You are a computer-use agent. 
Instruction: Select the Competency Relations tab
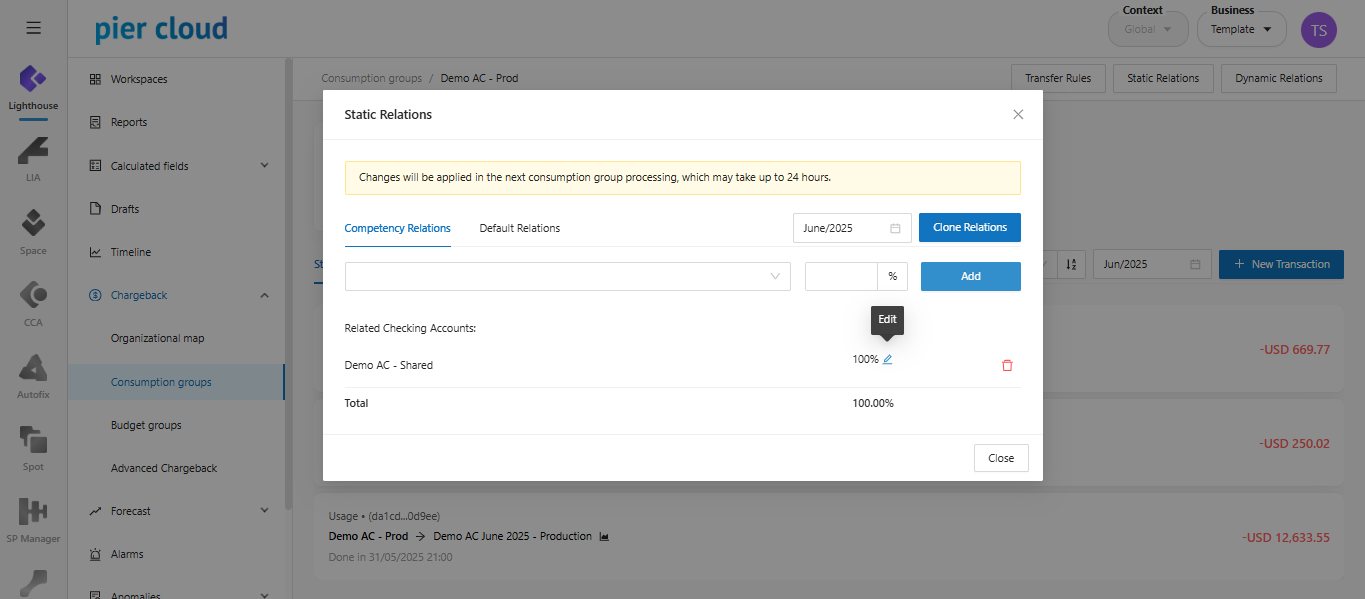click(397, 228)
